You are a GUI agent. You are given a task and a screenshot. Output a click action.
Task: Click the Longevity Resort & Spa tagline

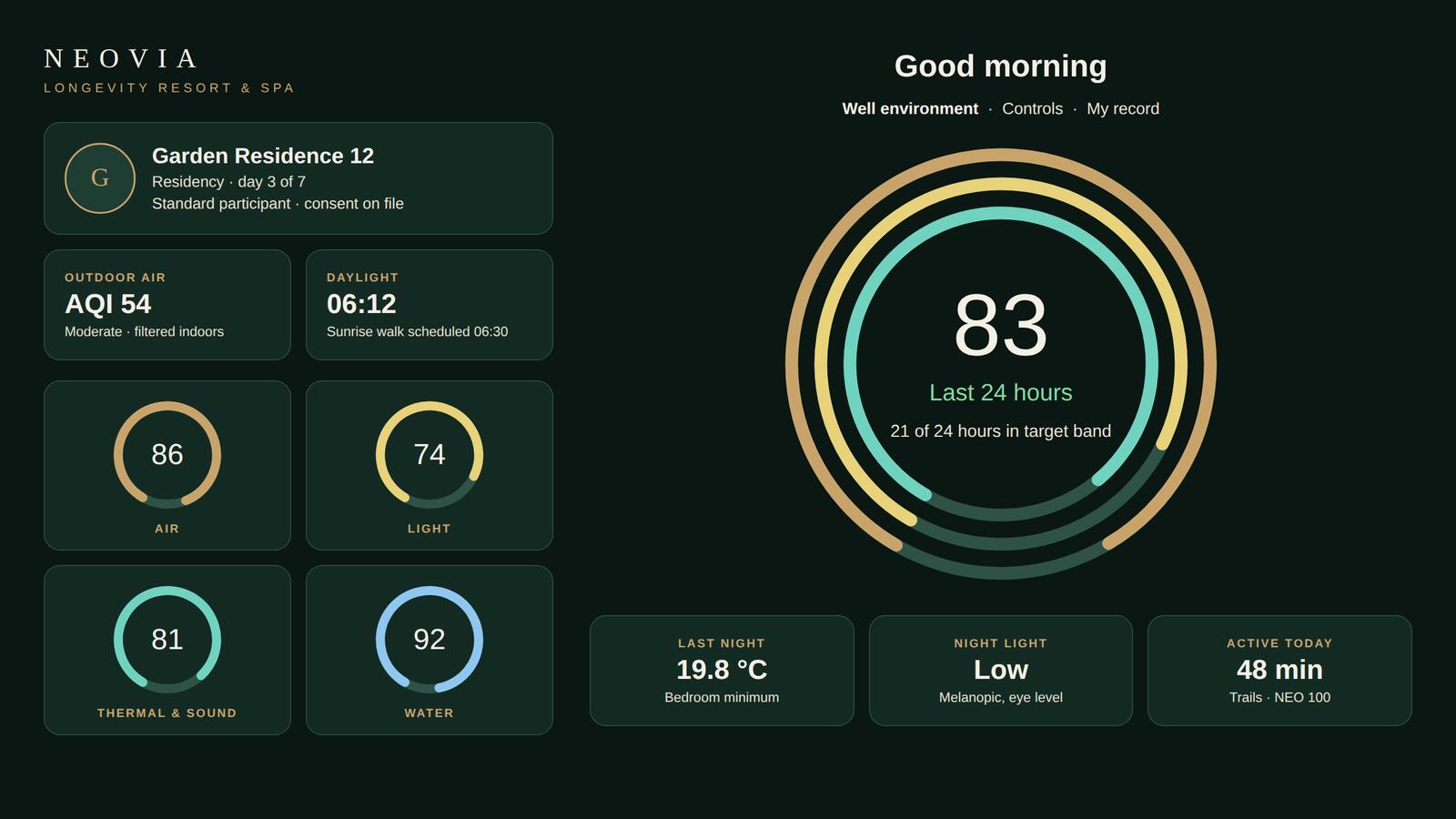coord(169,88)
